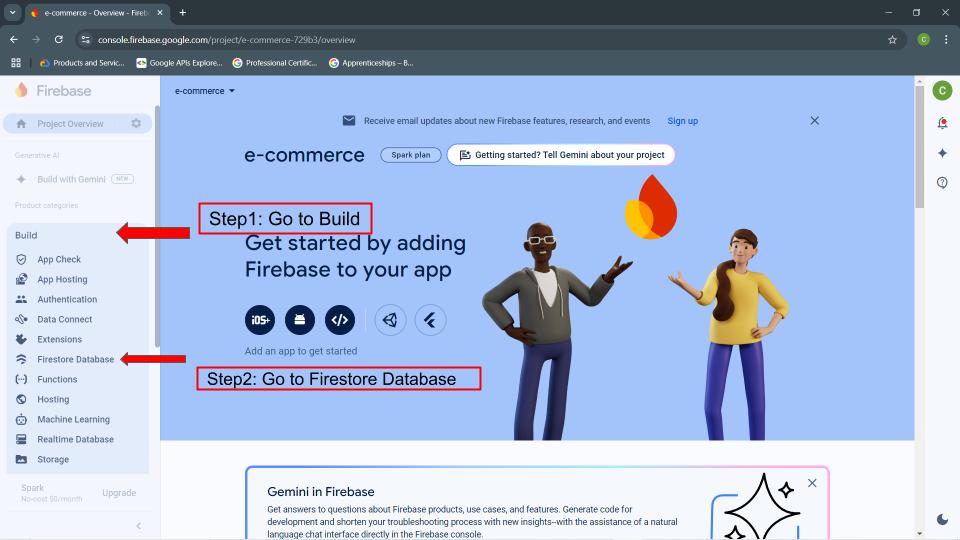Open Extensions

pos(59,339)
